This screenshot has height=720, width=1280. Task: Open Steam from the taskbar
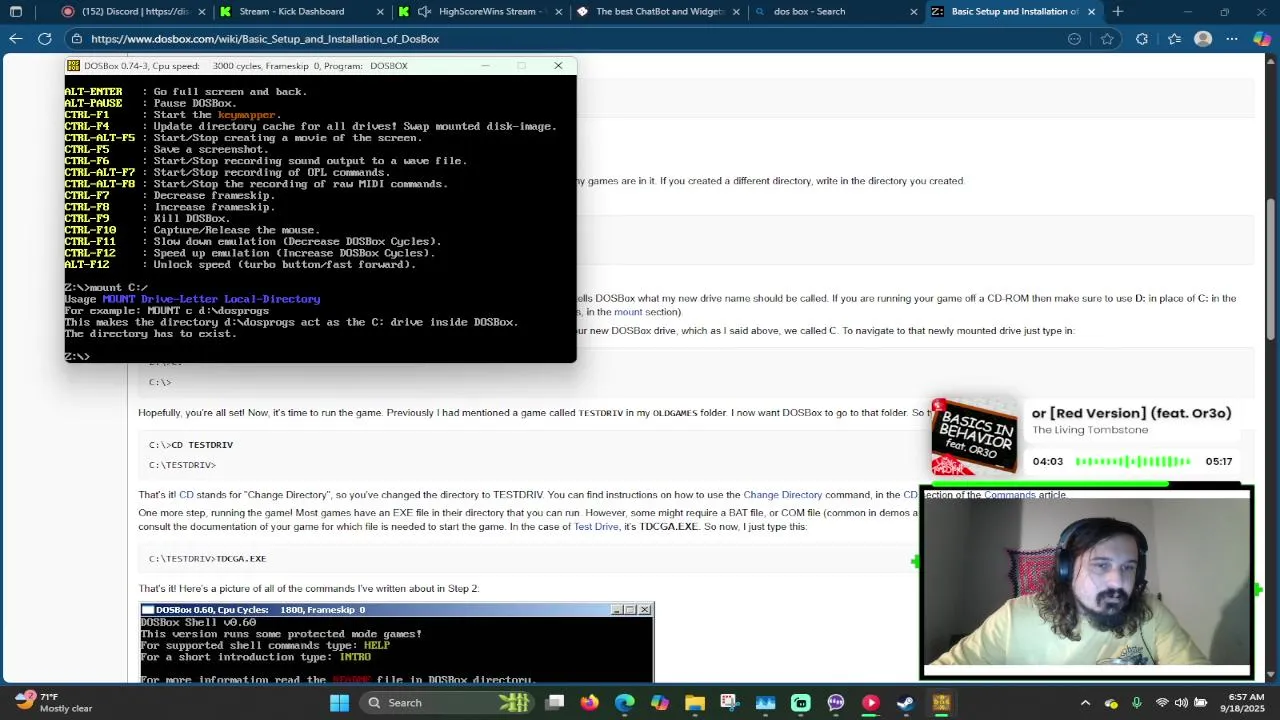906,703
